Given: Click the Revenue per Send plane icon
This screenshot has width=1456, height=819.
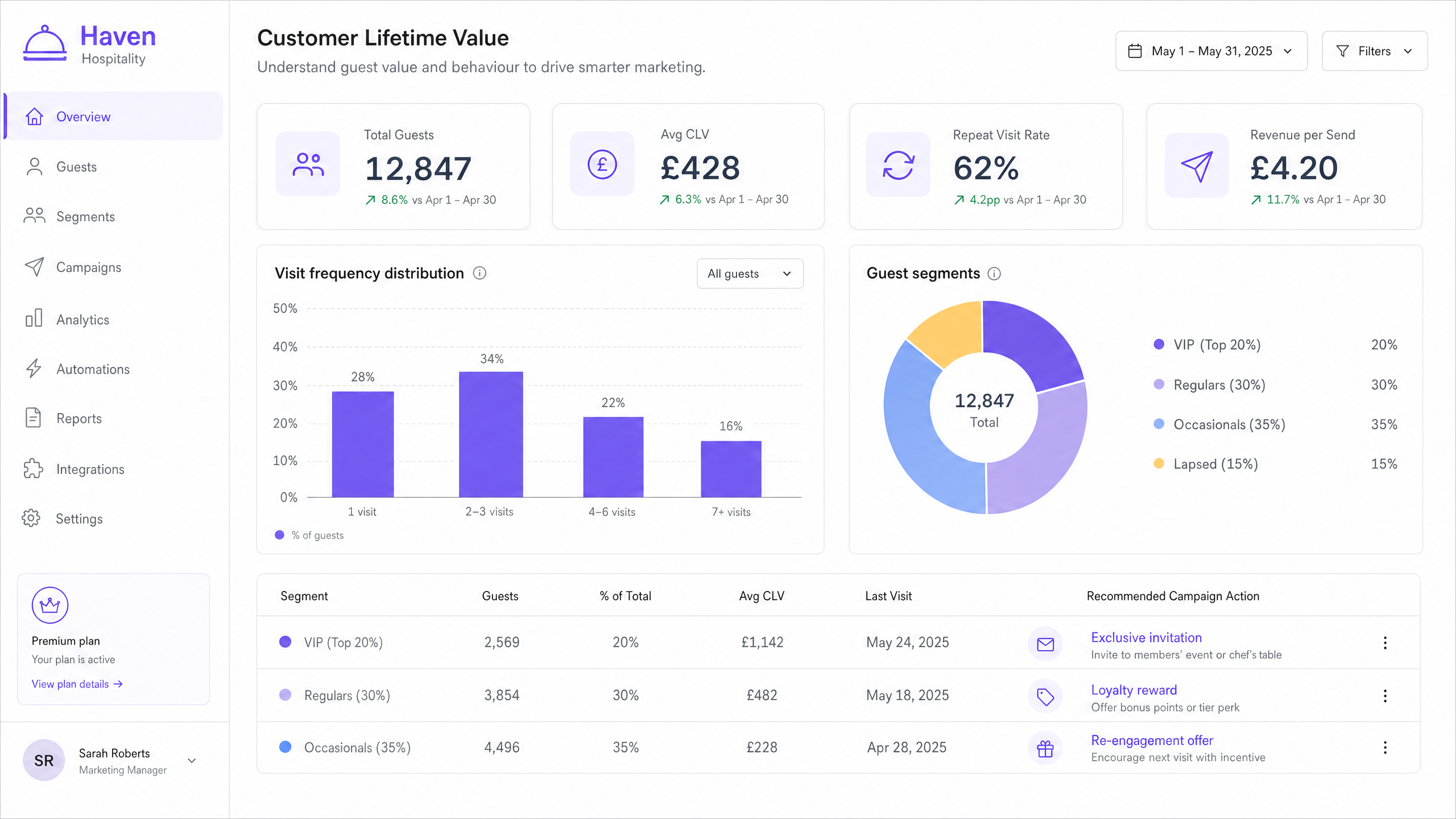Looking at the screenshot, I should (1197, 166).
